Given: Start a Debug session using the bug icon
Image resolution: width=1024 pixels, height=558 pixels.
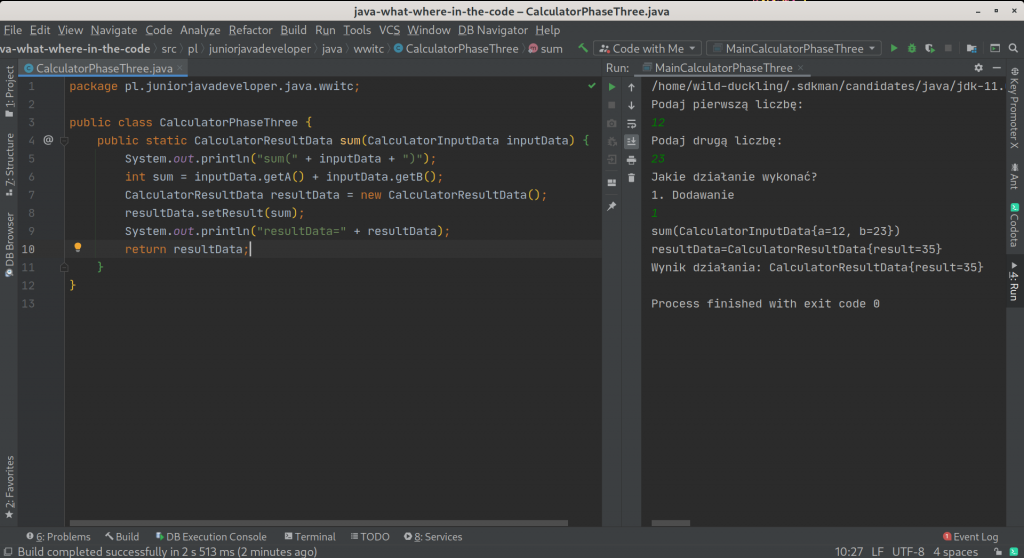Looking at the screenshot, I should [911, 48].
